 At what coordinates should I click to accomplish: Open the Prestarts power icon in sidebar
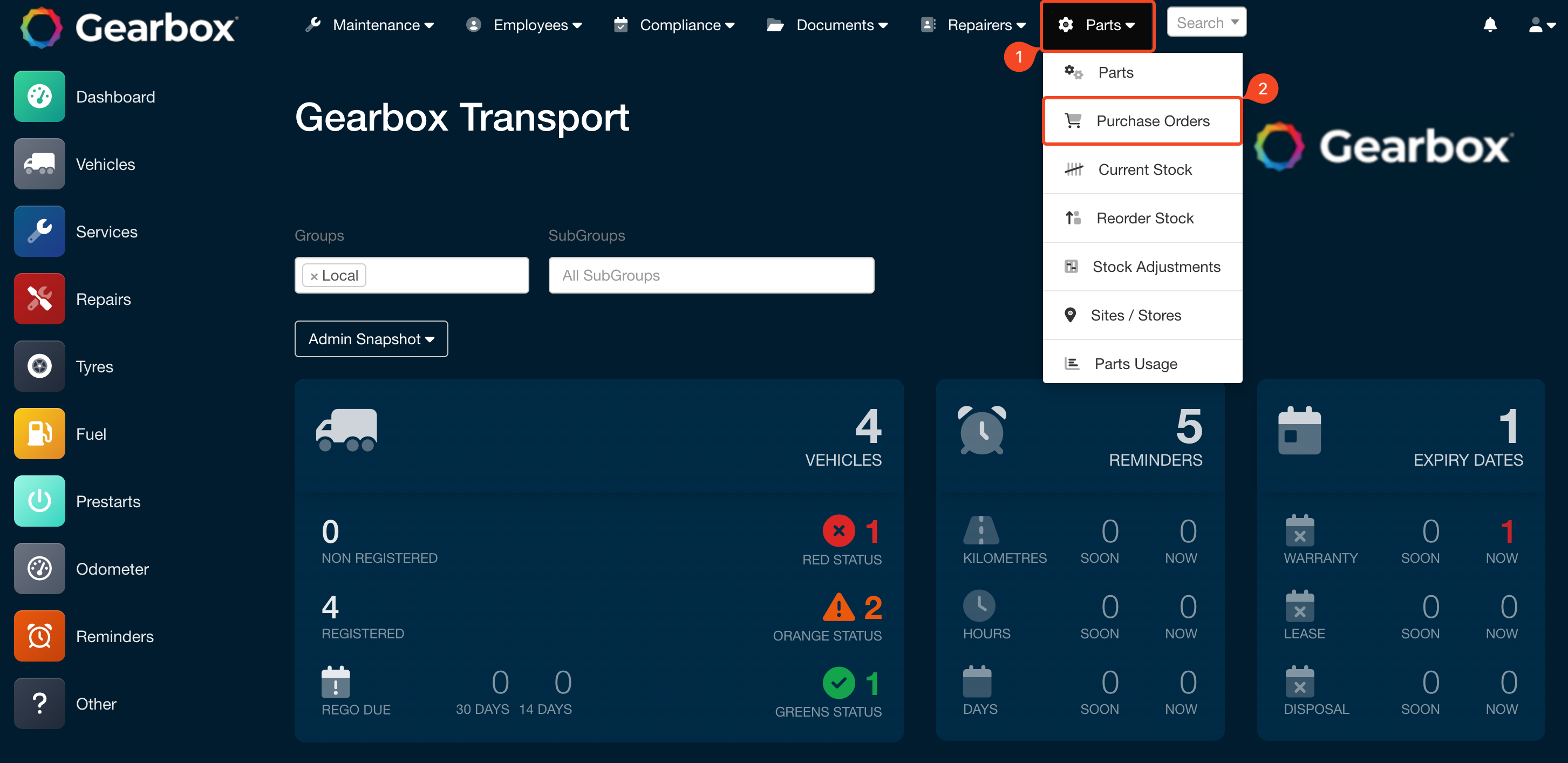[39, 501]
